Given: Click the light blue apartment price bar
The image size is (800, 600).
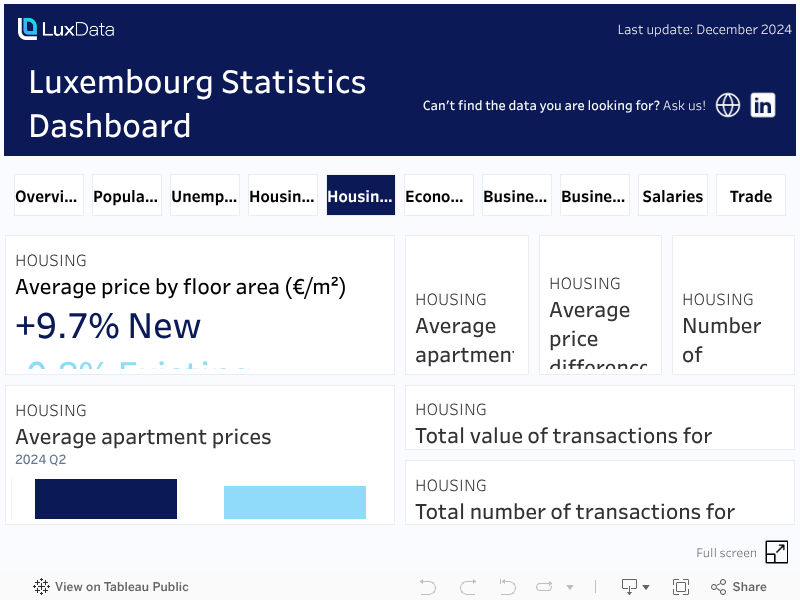Looking at the screenshot, I should point(295,502).
